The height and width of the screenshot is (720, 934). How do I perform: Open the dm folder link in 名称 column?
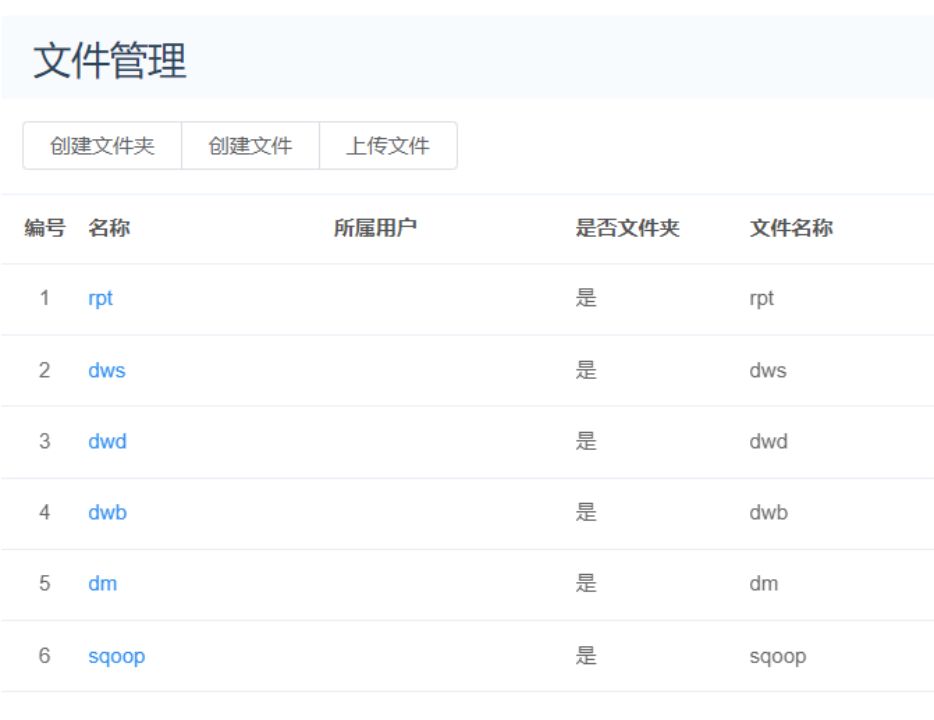102,583
